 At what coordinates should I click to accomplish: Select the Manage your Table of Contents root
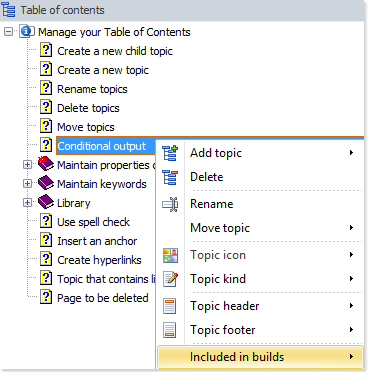coord(114,32)
